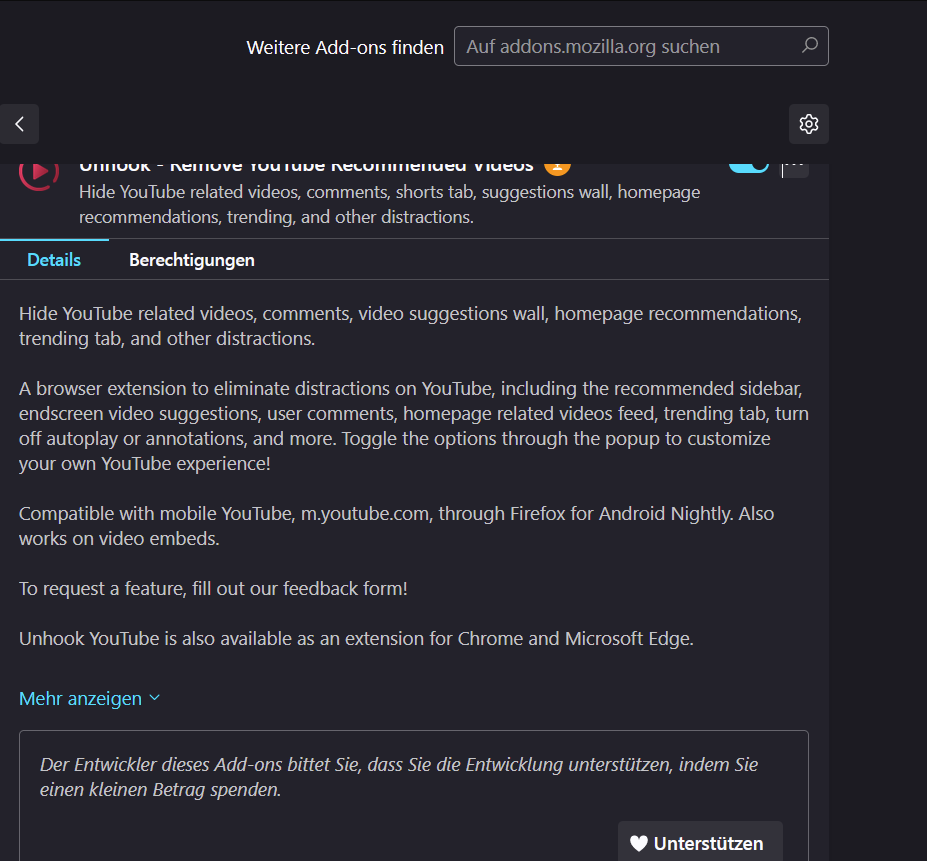Image resolution: width=927 pixels, height=861 pixels.
Task: Click the Chrome and Edge availability paragraph
Action: click(356, 638)
